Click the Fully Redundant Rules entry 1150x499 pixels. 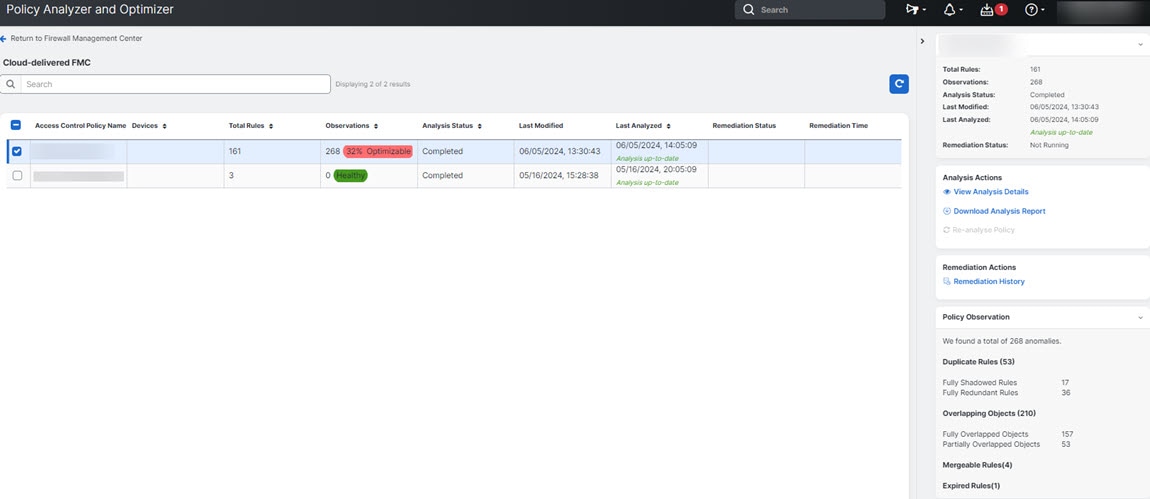(x=980, y=393)
